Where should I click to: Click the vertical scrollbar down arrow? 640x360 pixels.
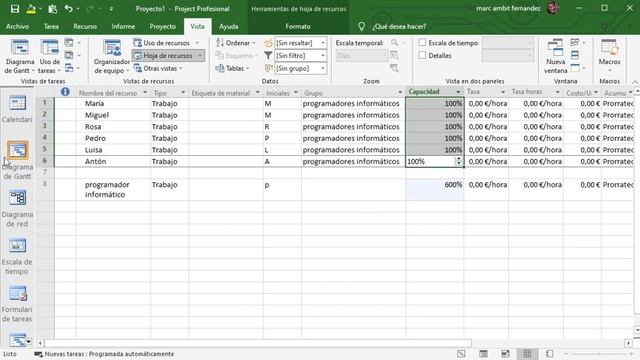point(637,330)
